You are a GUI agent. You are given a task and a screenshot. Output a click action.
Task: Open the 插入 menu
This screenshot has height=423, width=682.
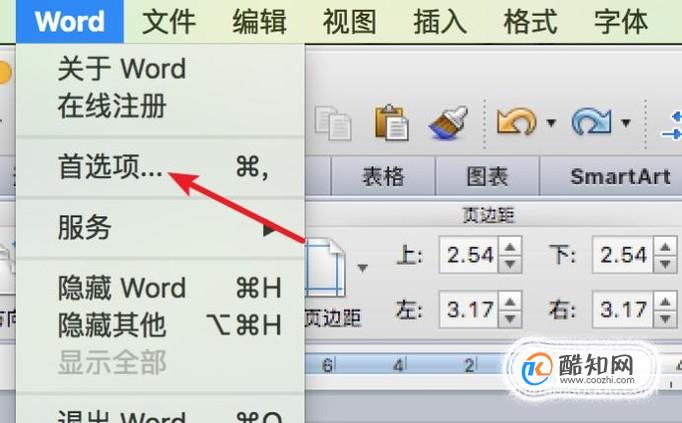[440, 22]
